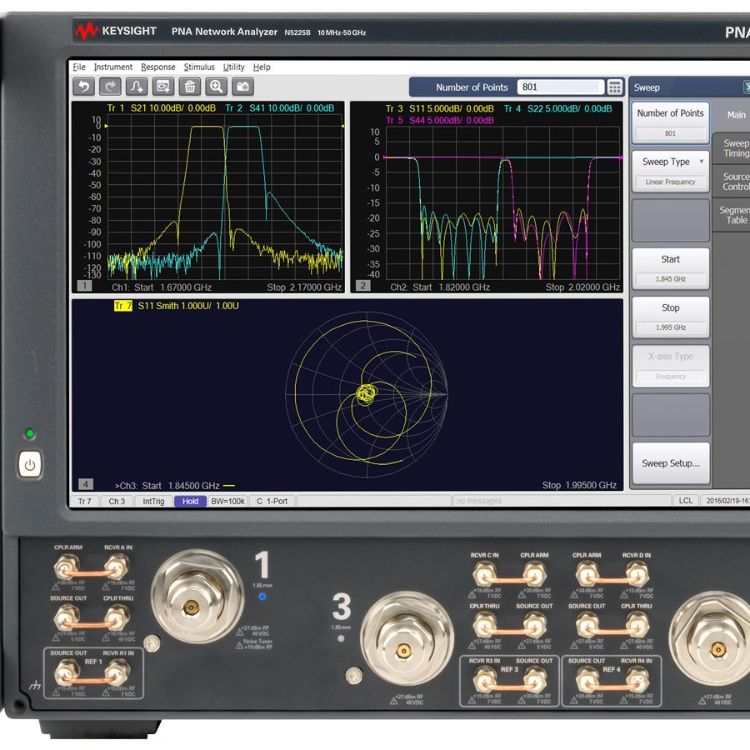Select the Tr 1 S21 trace label

pos(161,108)
